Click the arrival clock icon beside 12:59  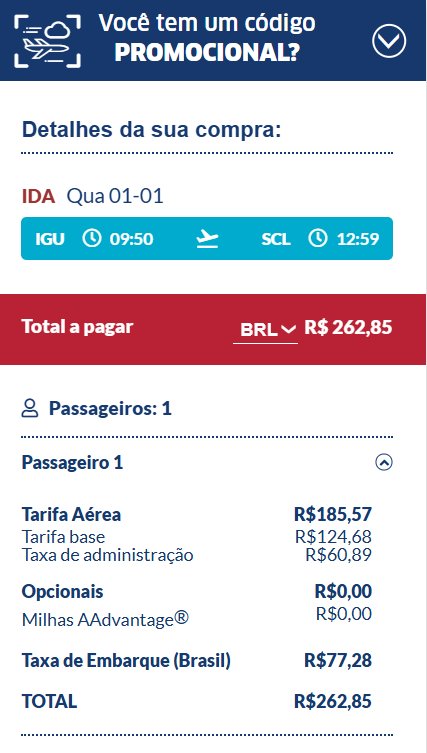[x=317, y=238]
